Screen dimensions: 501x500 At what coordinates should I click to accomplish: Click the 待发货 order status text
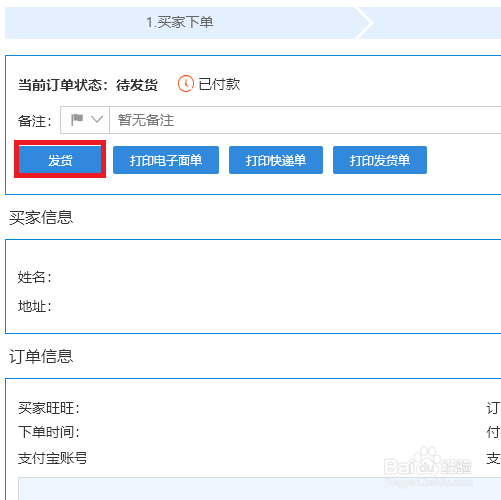pyautogui.click(x=137, y=85)
